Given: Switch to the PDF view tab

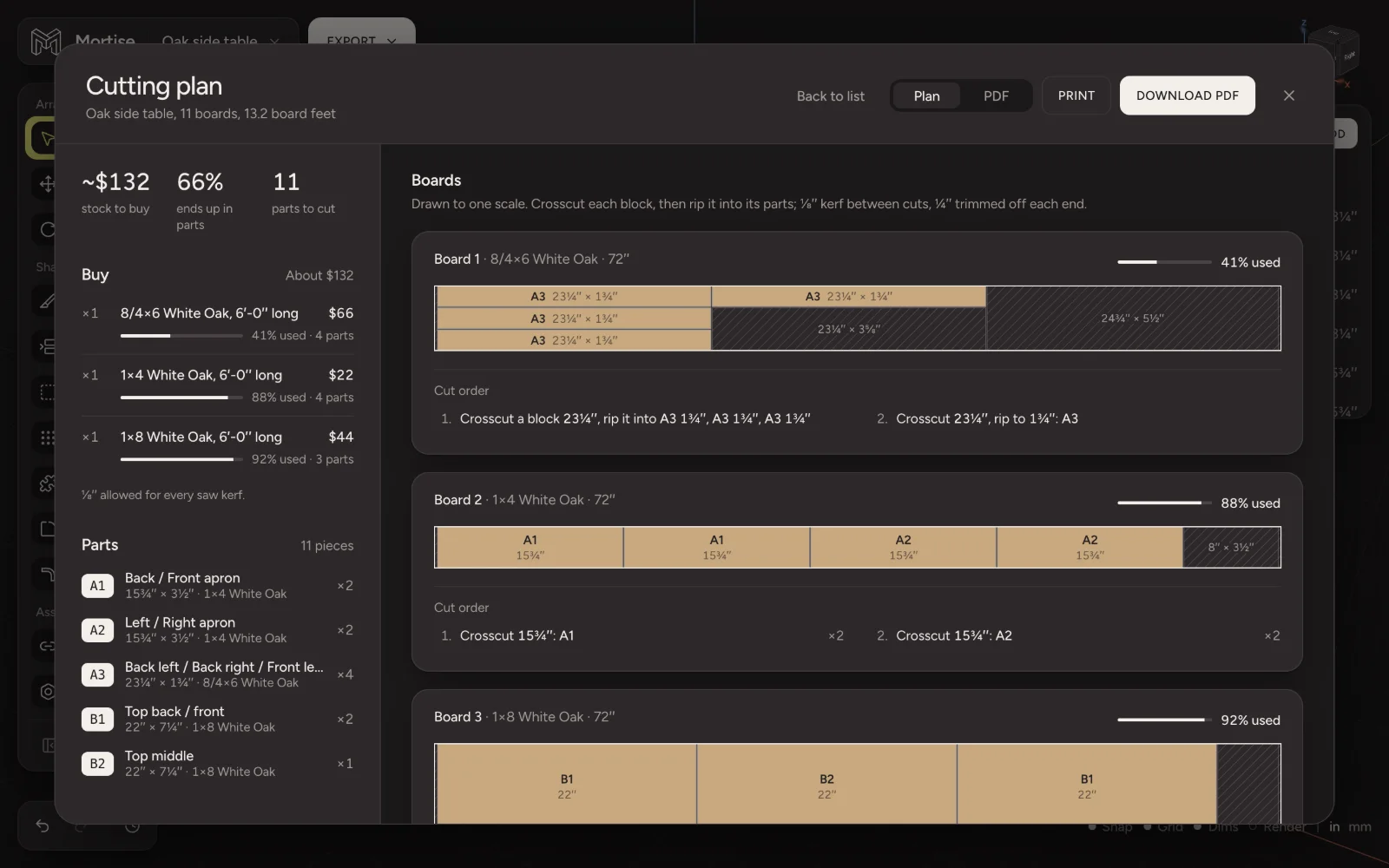Looking at the screenshot, I should point(996,95).
